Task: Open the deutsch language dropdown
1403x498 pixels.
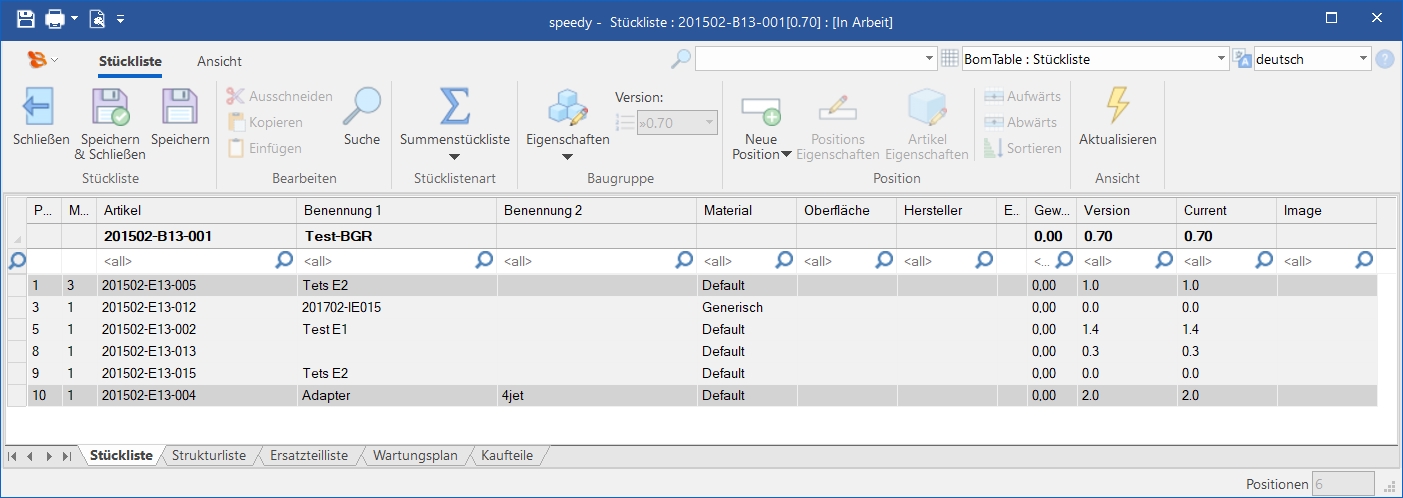Action: point(1364,59)
